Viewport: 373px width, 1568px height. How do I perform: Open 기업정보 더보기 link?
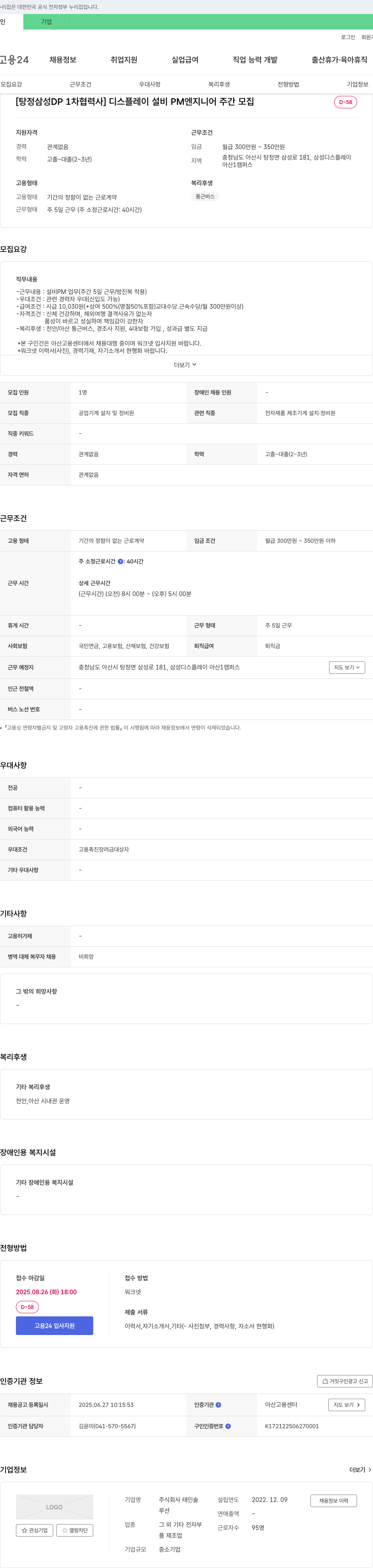point(360,1469)
